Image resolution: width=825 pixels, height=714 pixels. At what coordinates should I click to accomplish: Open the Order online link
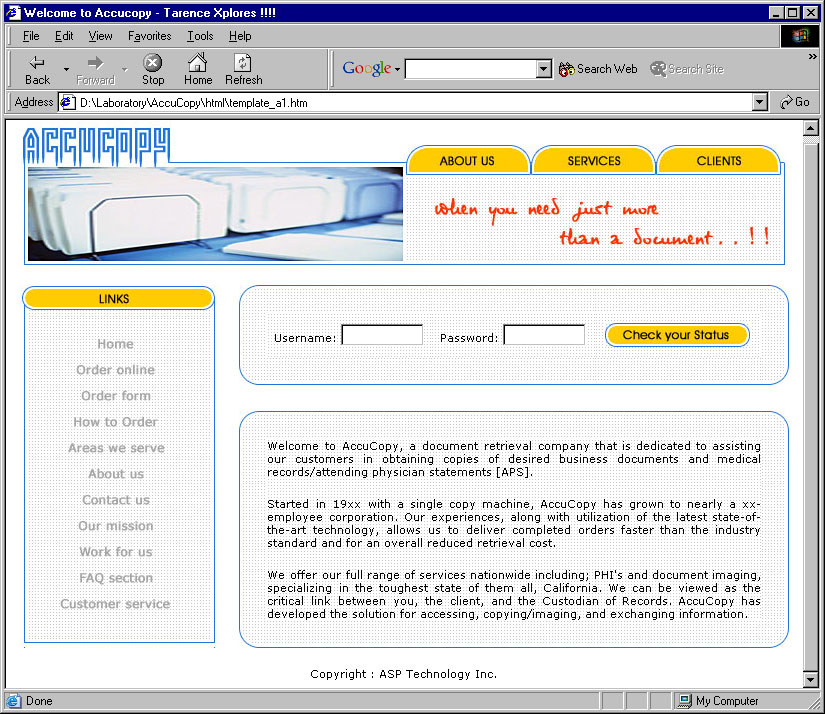point(115,370)
